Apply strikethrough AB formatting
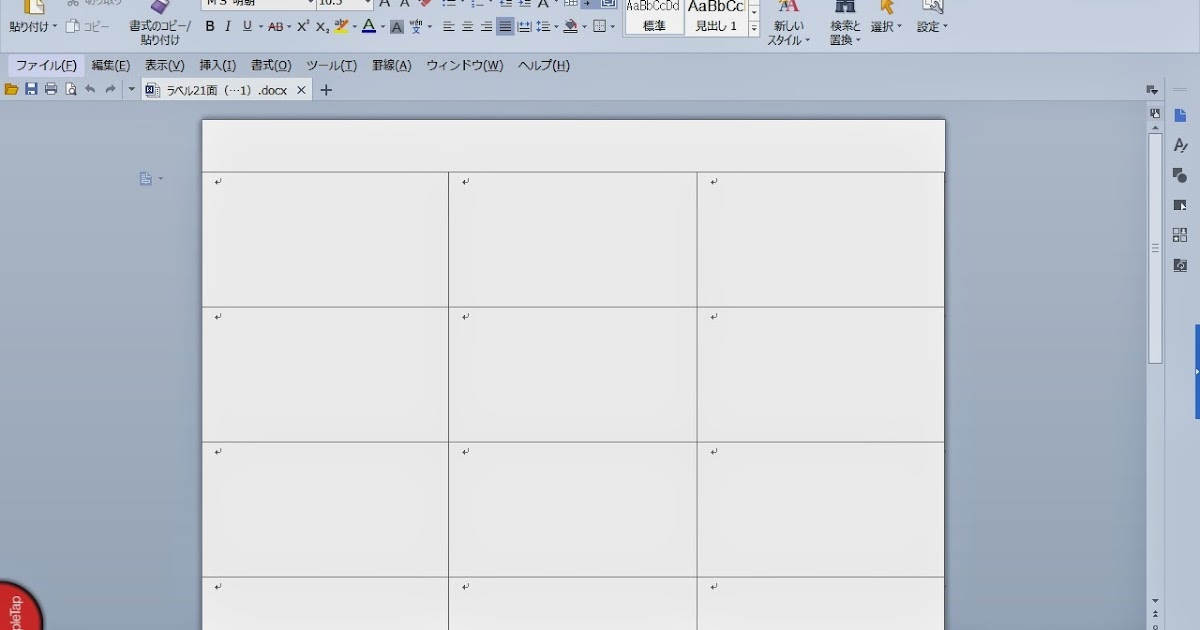Viewport: 1200px width, 630px height. coord(275,27)
